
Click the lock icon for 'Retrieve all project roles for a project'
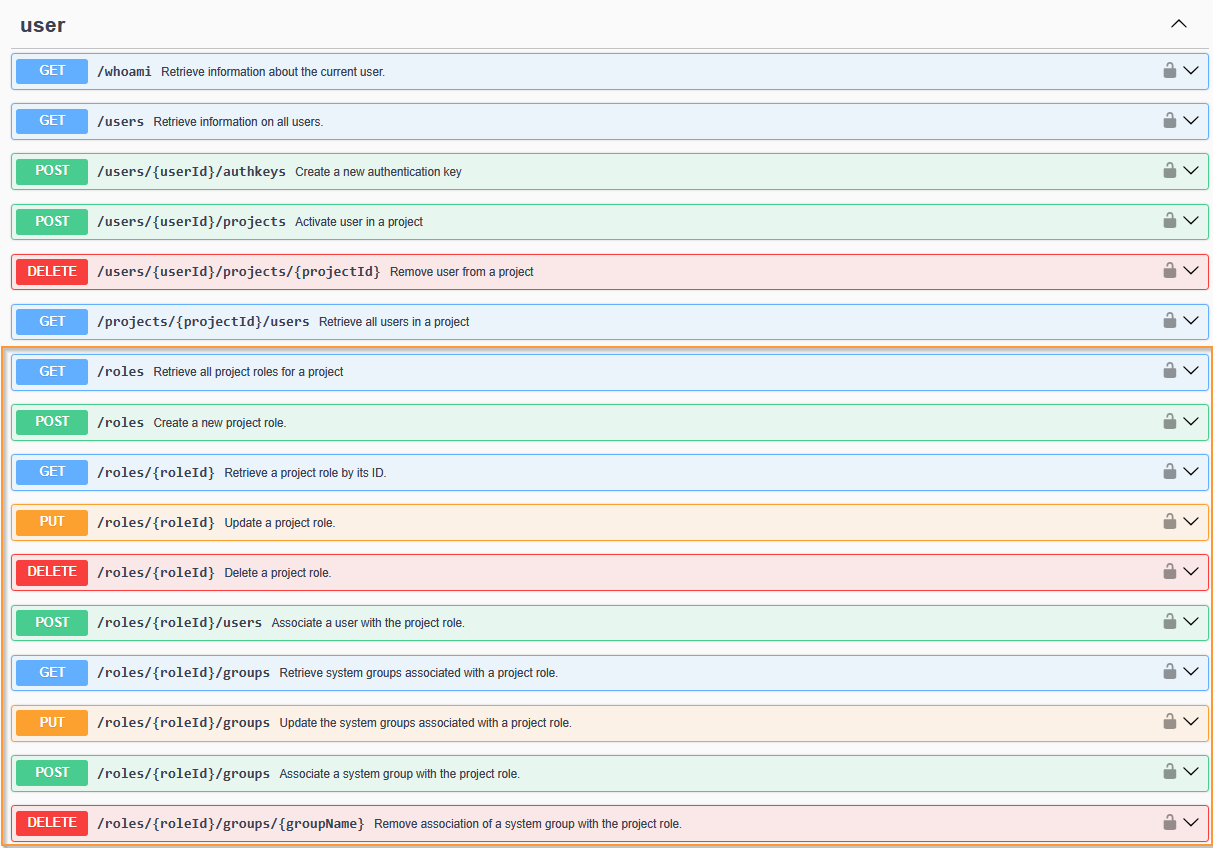(1169, 370)
